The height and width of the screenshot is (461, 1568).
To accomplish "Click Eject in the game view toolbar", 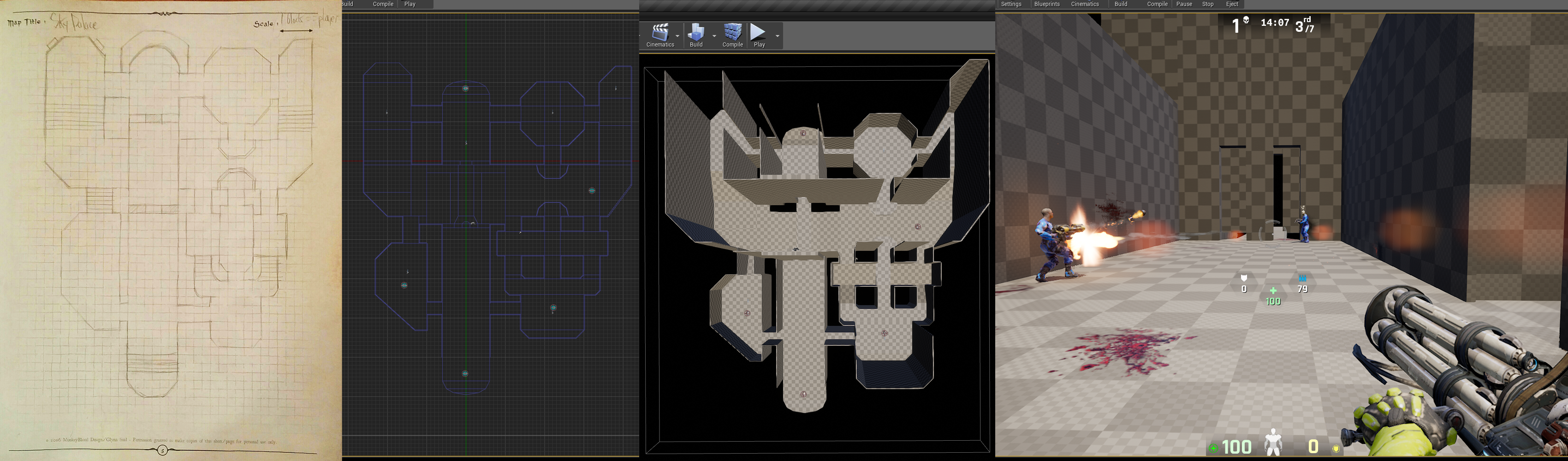I will 1232,4.
